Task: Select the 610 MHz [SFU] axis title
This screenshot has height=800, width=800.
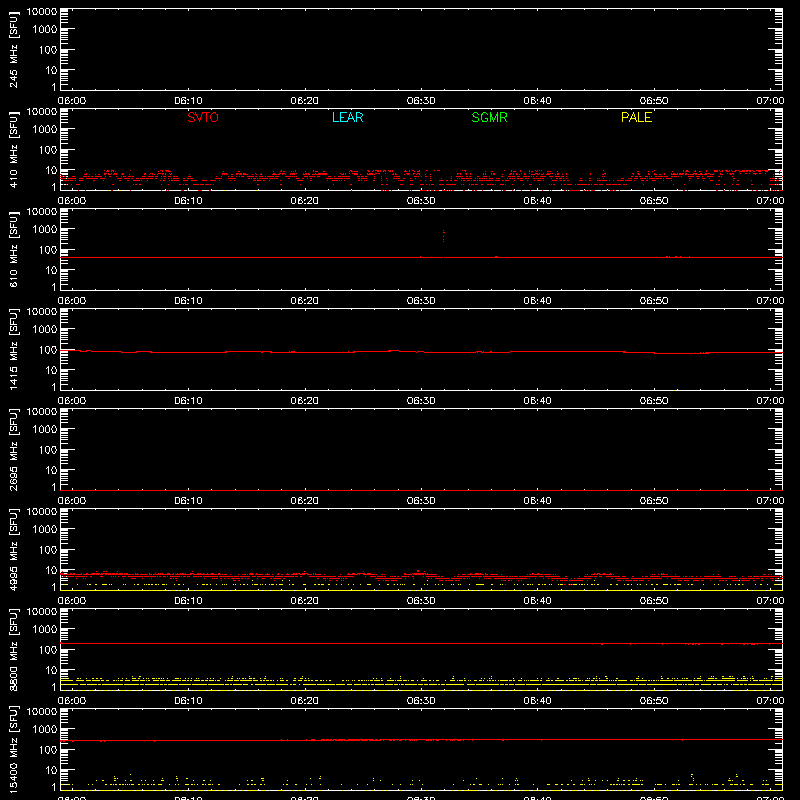Action: click(x=13, y=249)
